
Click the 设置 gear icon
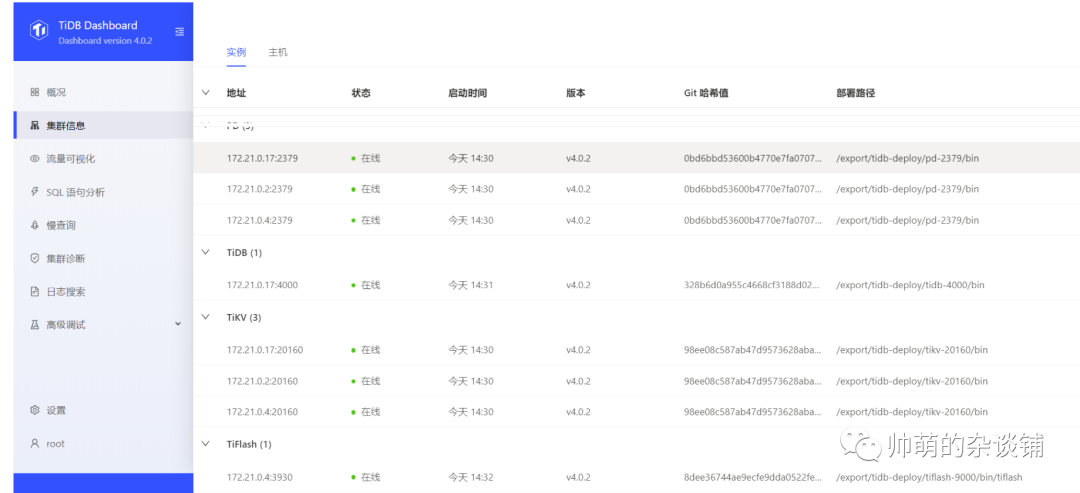[35, 410]
